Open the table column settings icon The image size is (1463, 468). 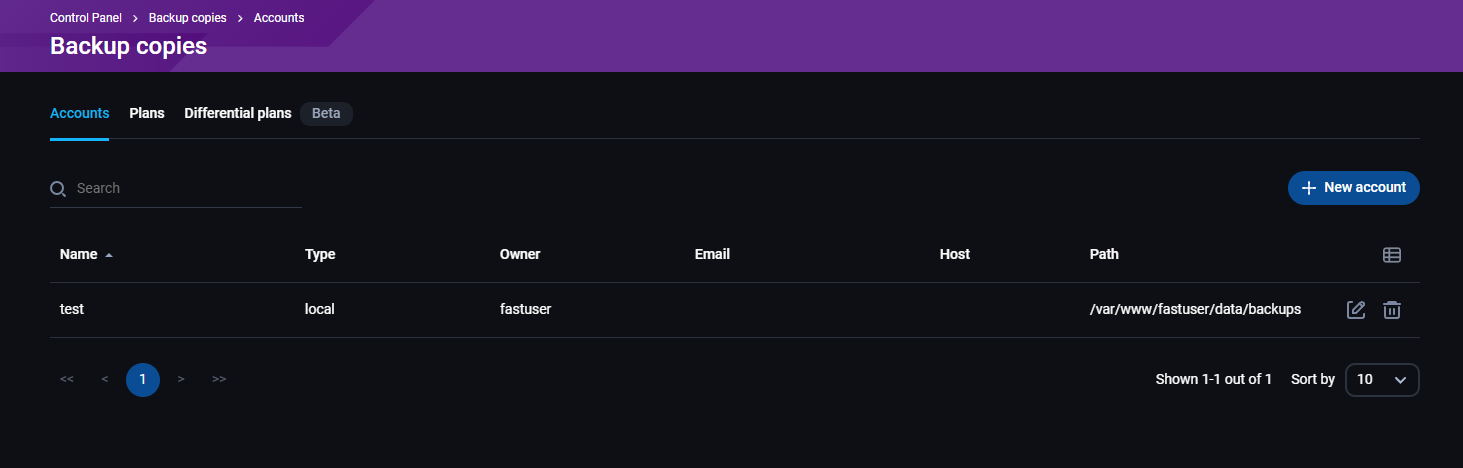point(1391,255)
